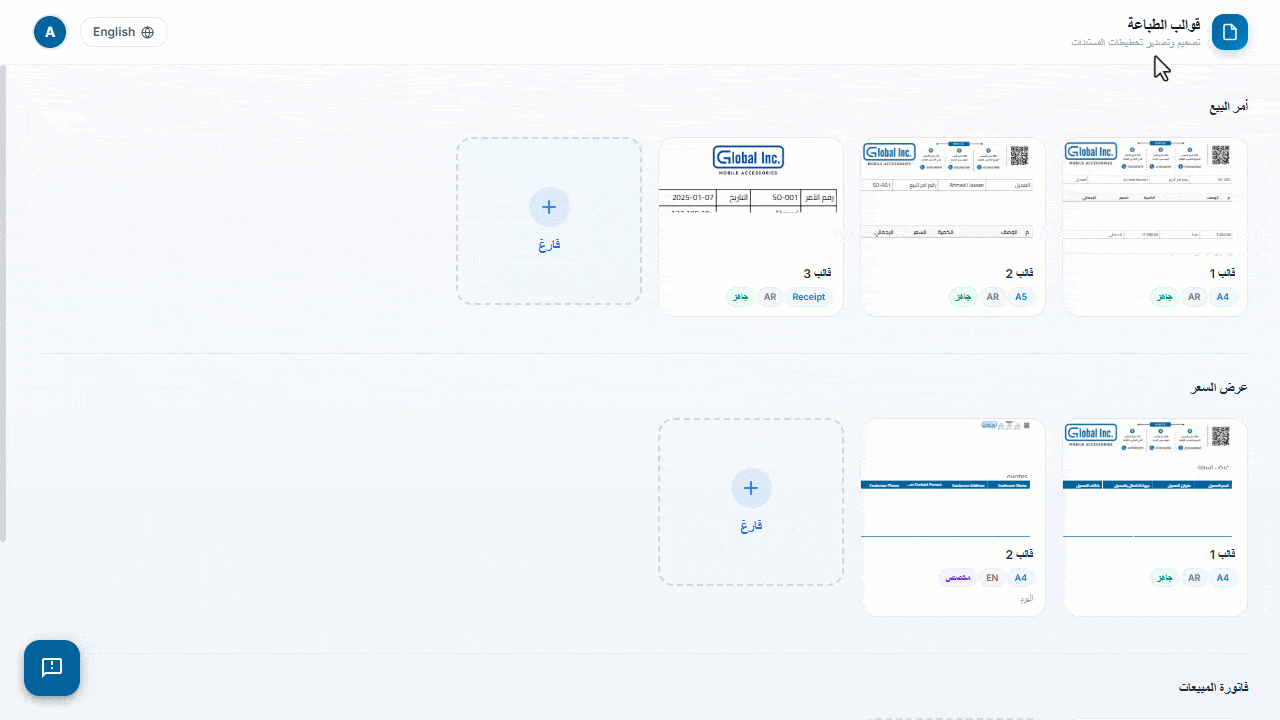This screenshot has width=1280, height=720.
Task: Click plus icon in sales order empty card
Action: point(549,207)
